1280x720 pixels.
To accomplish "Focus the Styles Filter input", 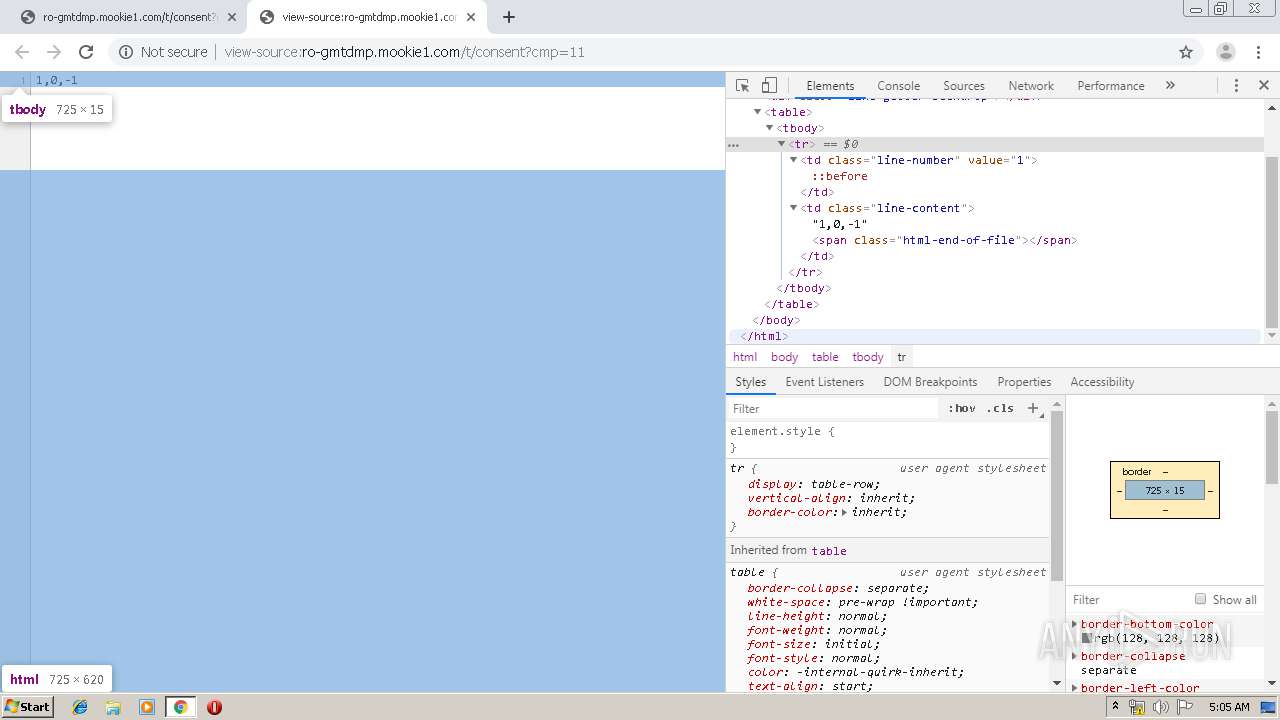I will point(835,408).
